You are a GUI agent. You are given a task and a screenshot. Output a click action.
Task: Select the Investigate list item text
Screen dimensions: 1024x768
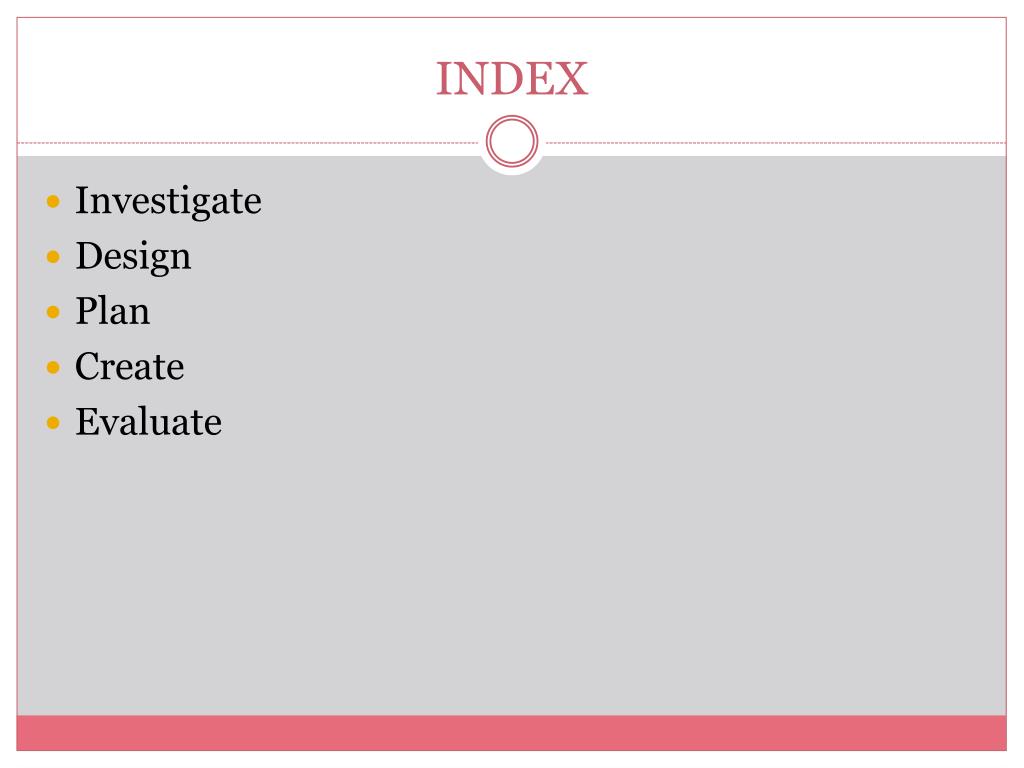pyautogui.click(x=168, y=201)
